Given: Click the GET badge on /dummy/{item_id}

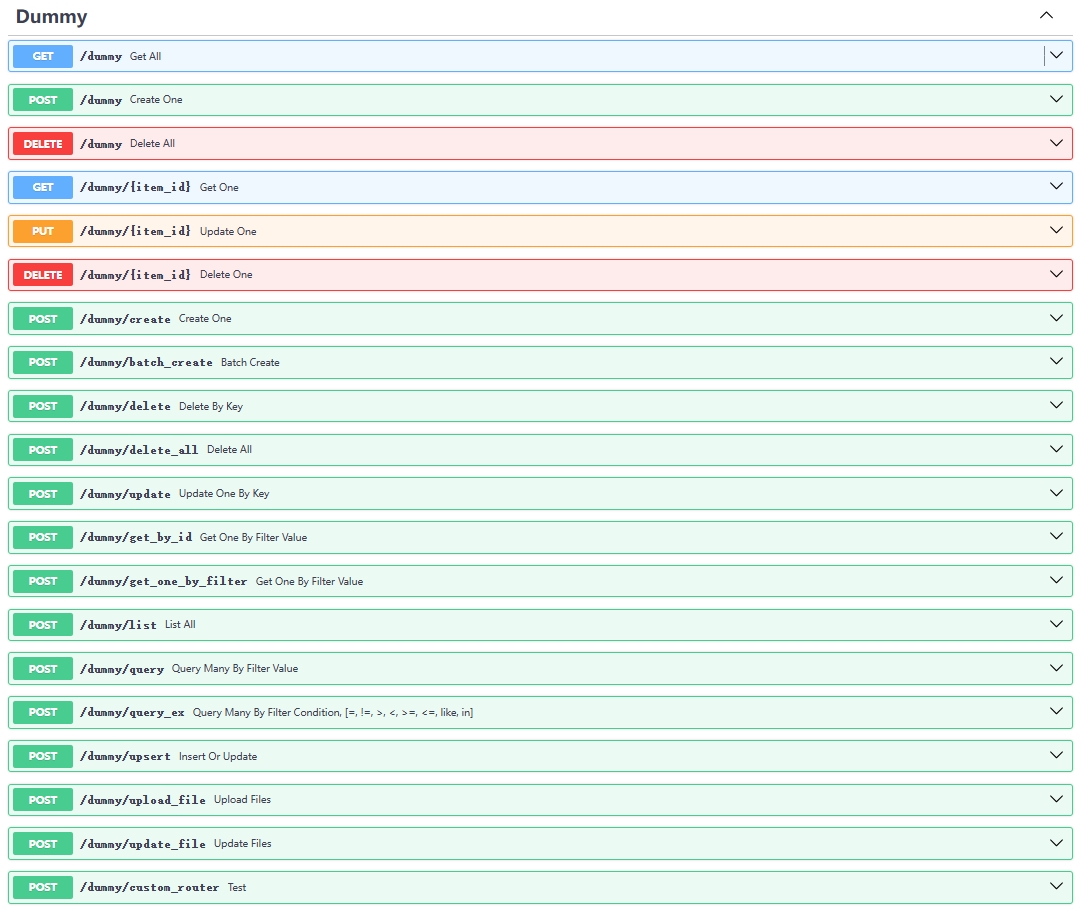Looking at the screenshot, I should (x=41, y=187).
